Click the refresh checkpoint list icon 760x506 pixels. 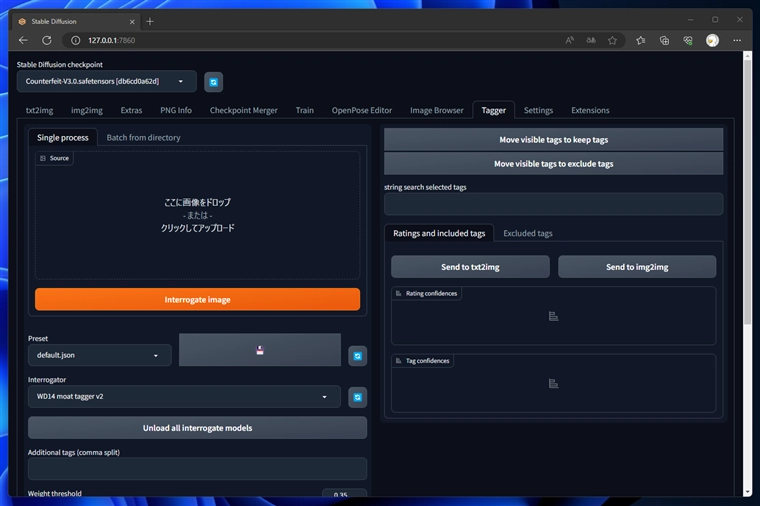(213, 82)
